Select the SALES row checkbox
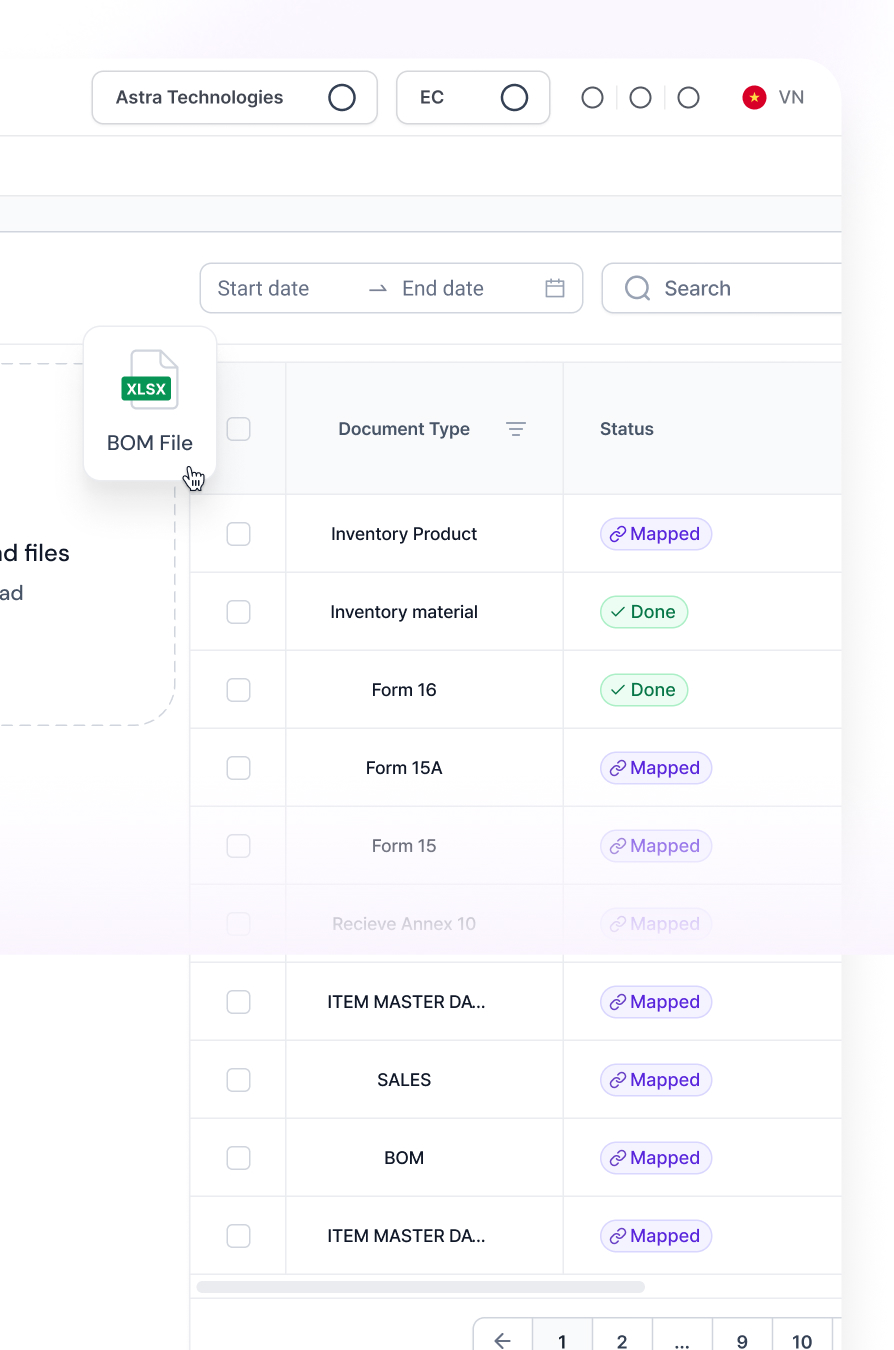Screen dimensions: 894x1350 click(238, 1080)
